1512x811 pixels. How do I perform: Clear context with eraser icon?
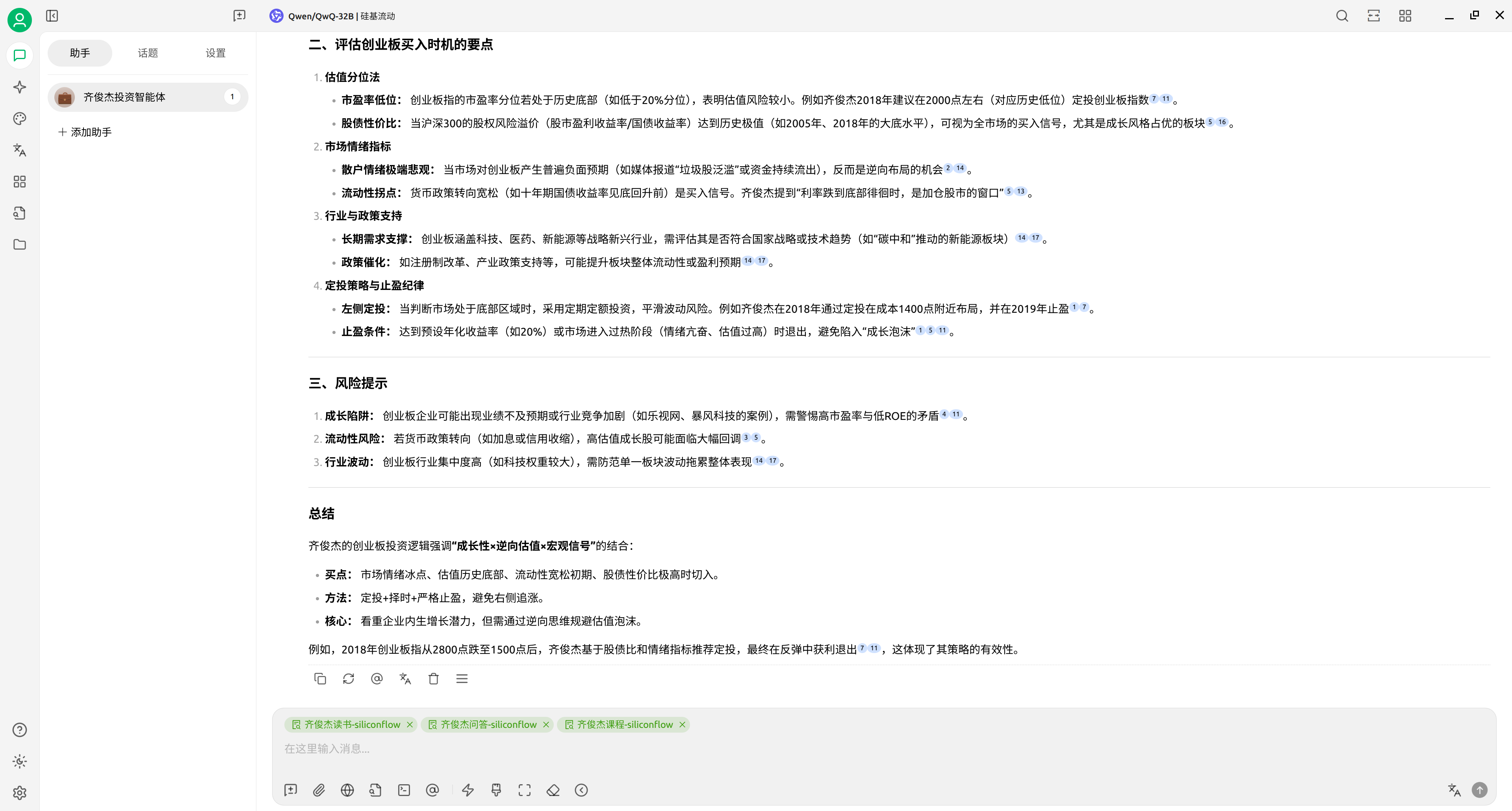coord(553,790)
